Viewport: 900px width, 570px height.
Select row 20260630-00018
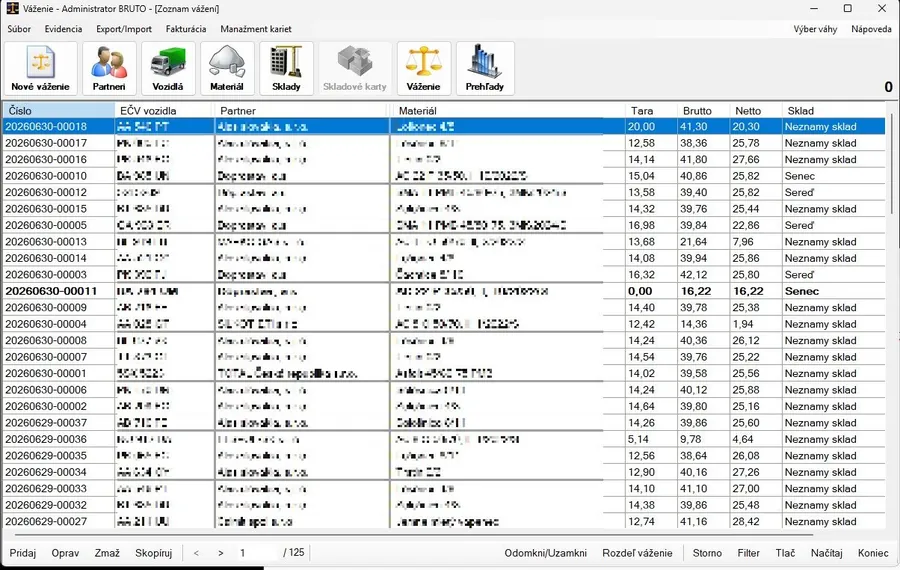pos(444,126)
